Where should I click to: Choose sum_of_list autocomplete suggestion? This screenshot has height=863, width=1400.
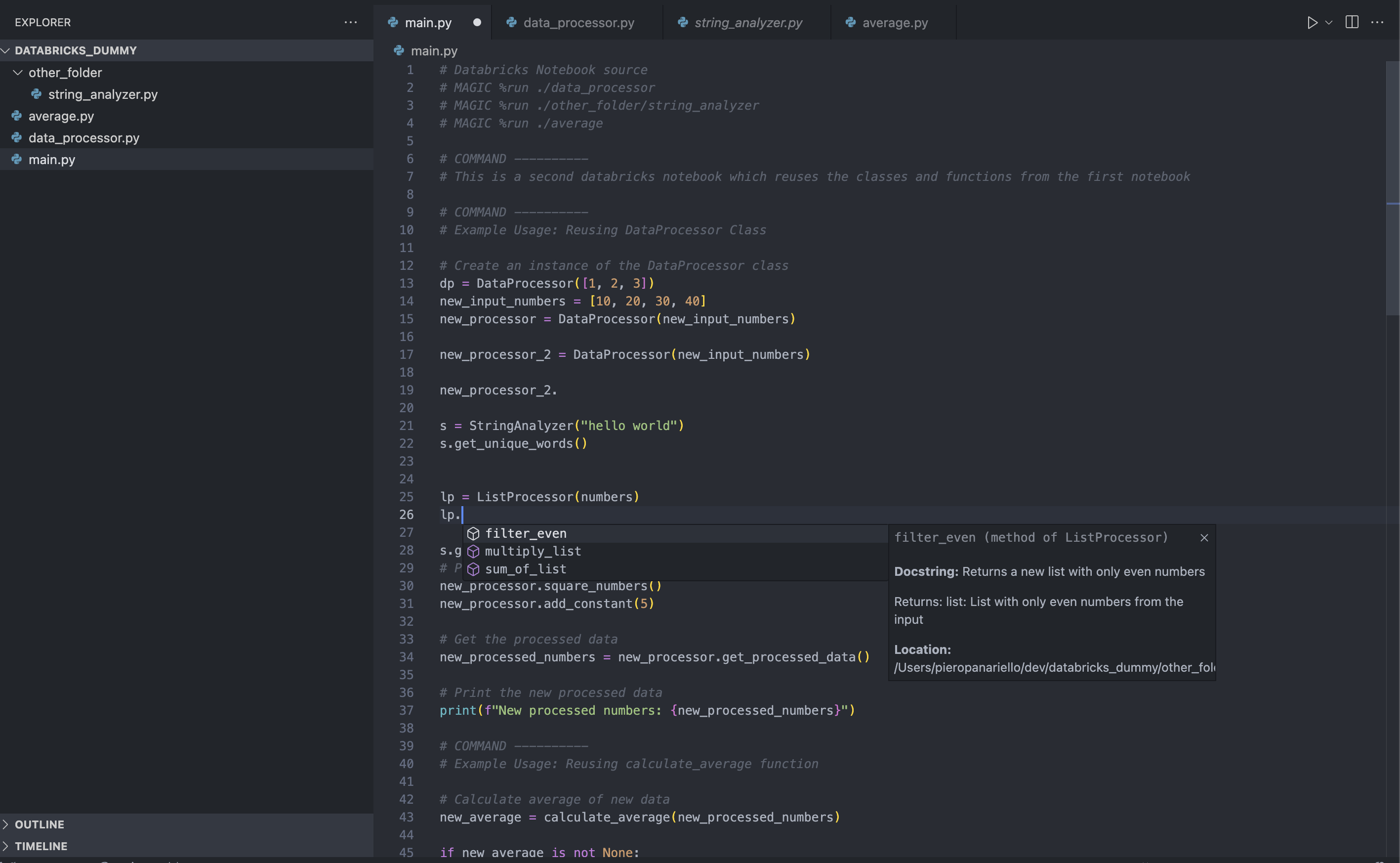(675, 568)
